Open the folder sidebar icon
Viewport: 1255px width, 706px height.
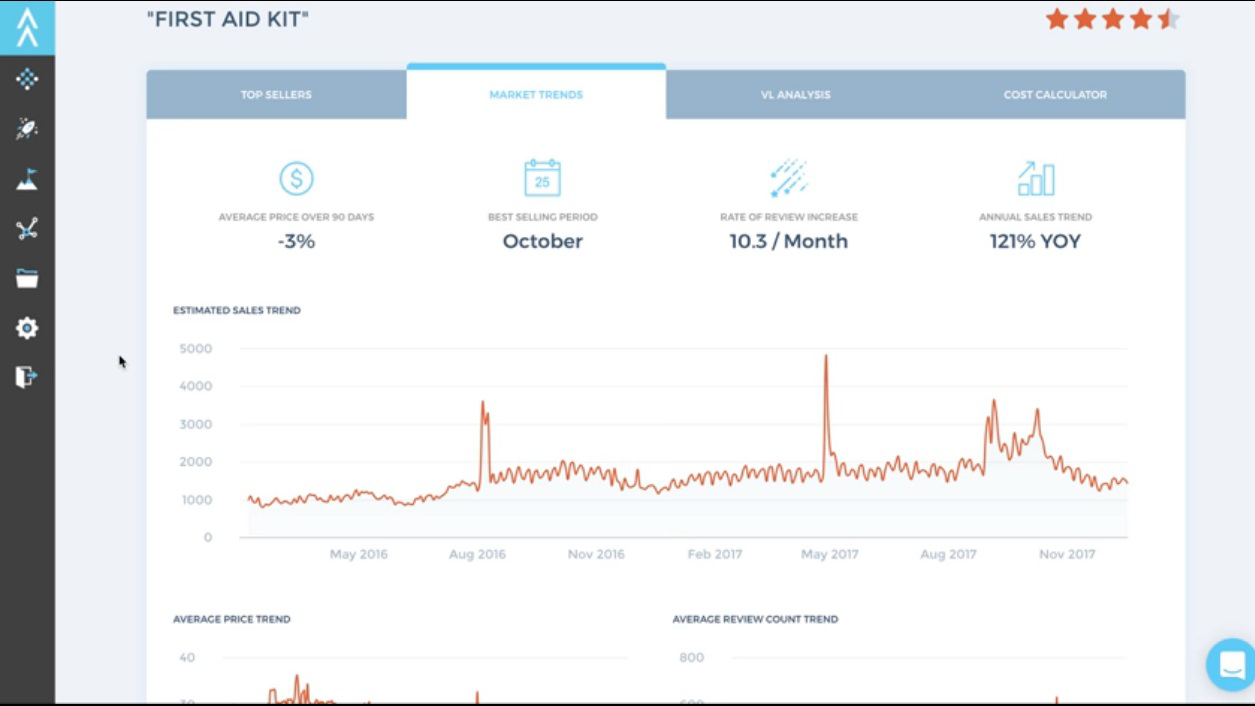[x=27, y=278]
